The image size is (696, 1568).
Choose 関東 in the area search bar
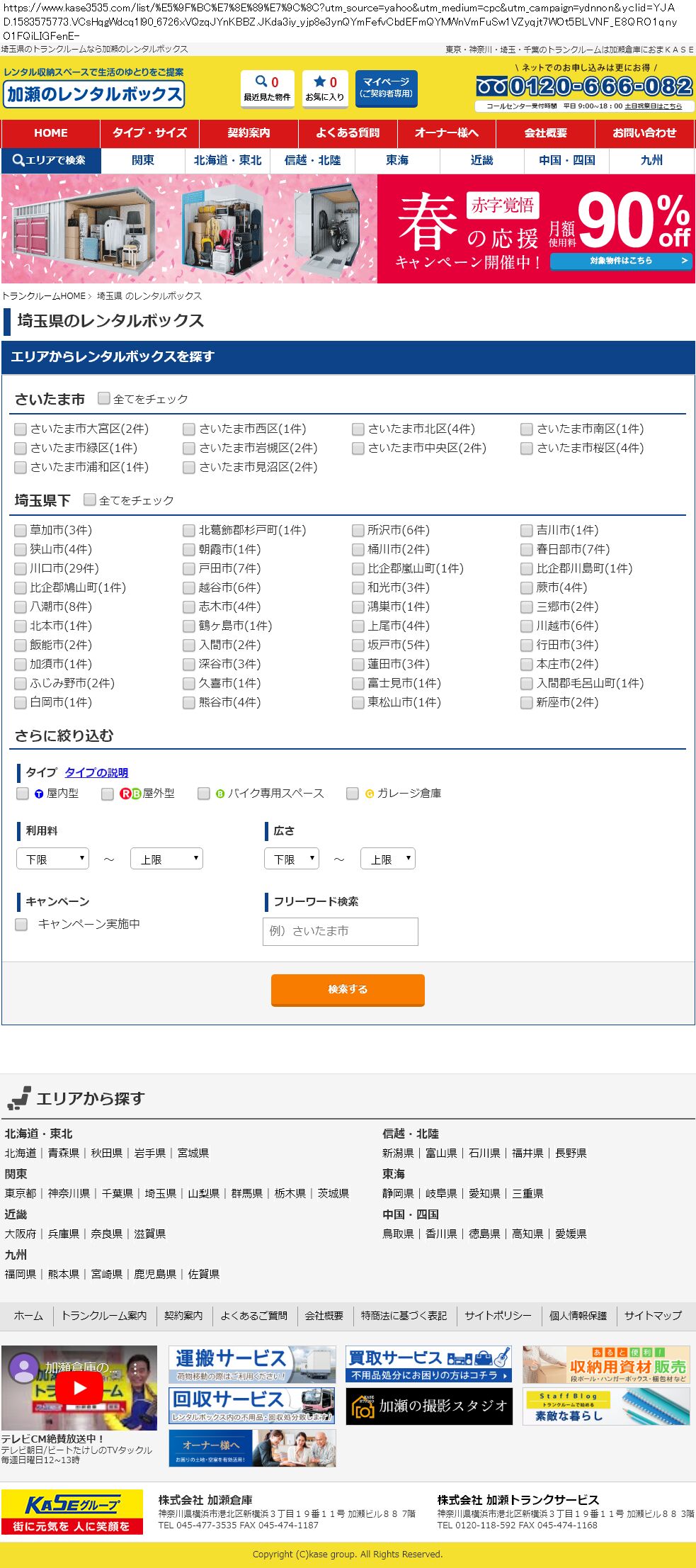[x=143, y=160]
